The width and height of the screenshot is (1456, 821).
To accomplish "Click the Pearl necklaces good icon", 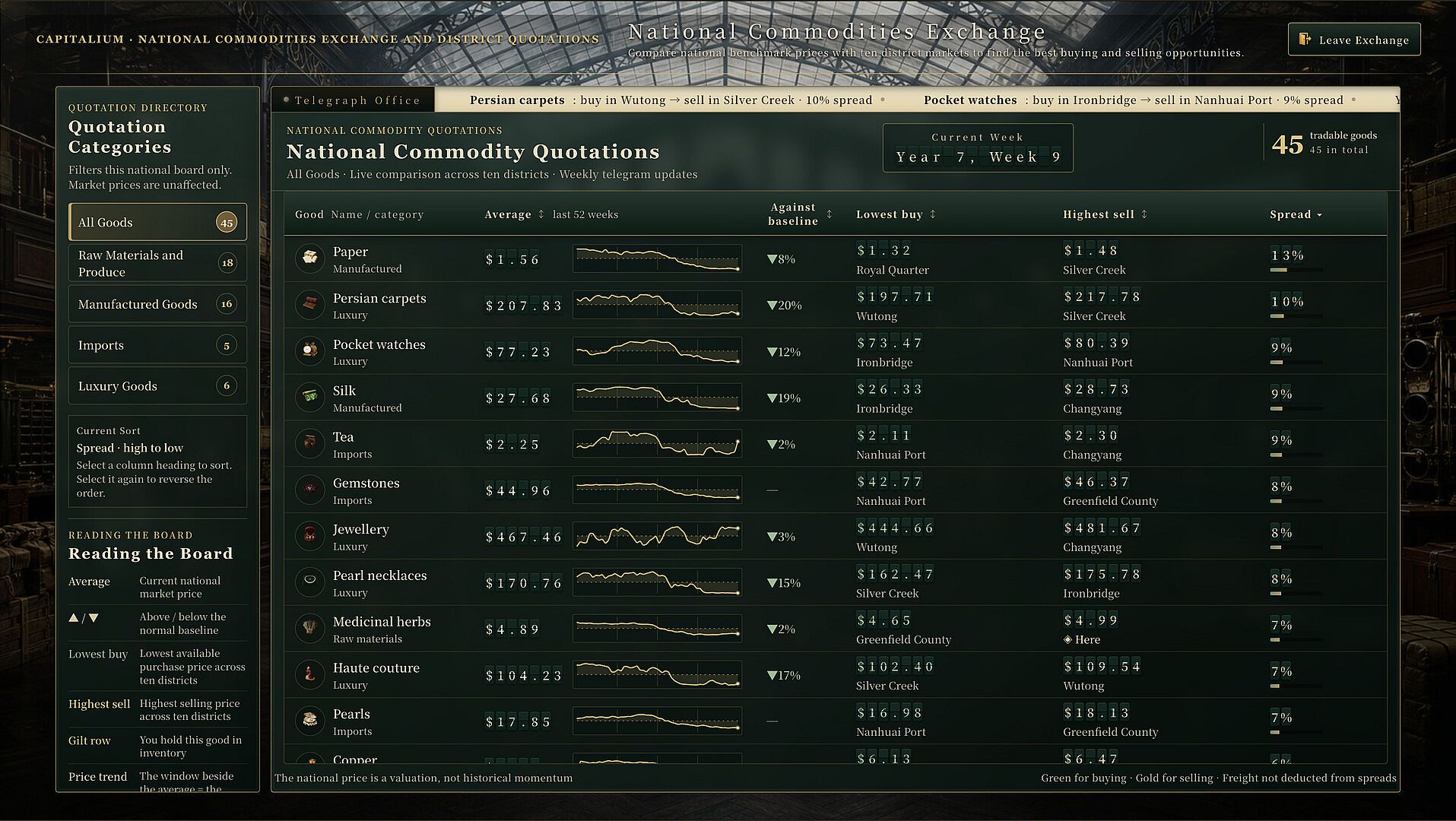I will tap(309, 582).
